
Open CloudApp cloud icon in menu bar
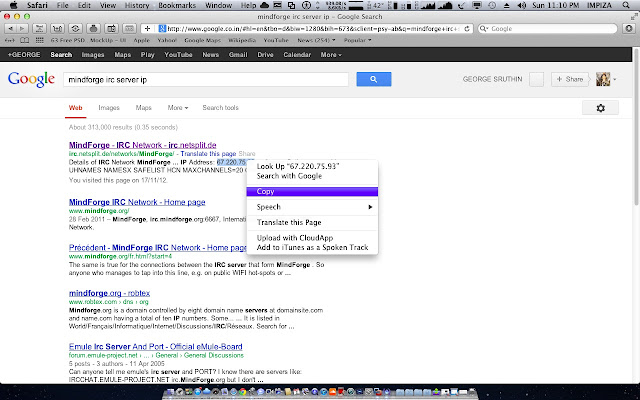coord(264,5)
